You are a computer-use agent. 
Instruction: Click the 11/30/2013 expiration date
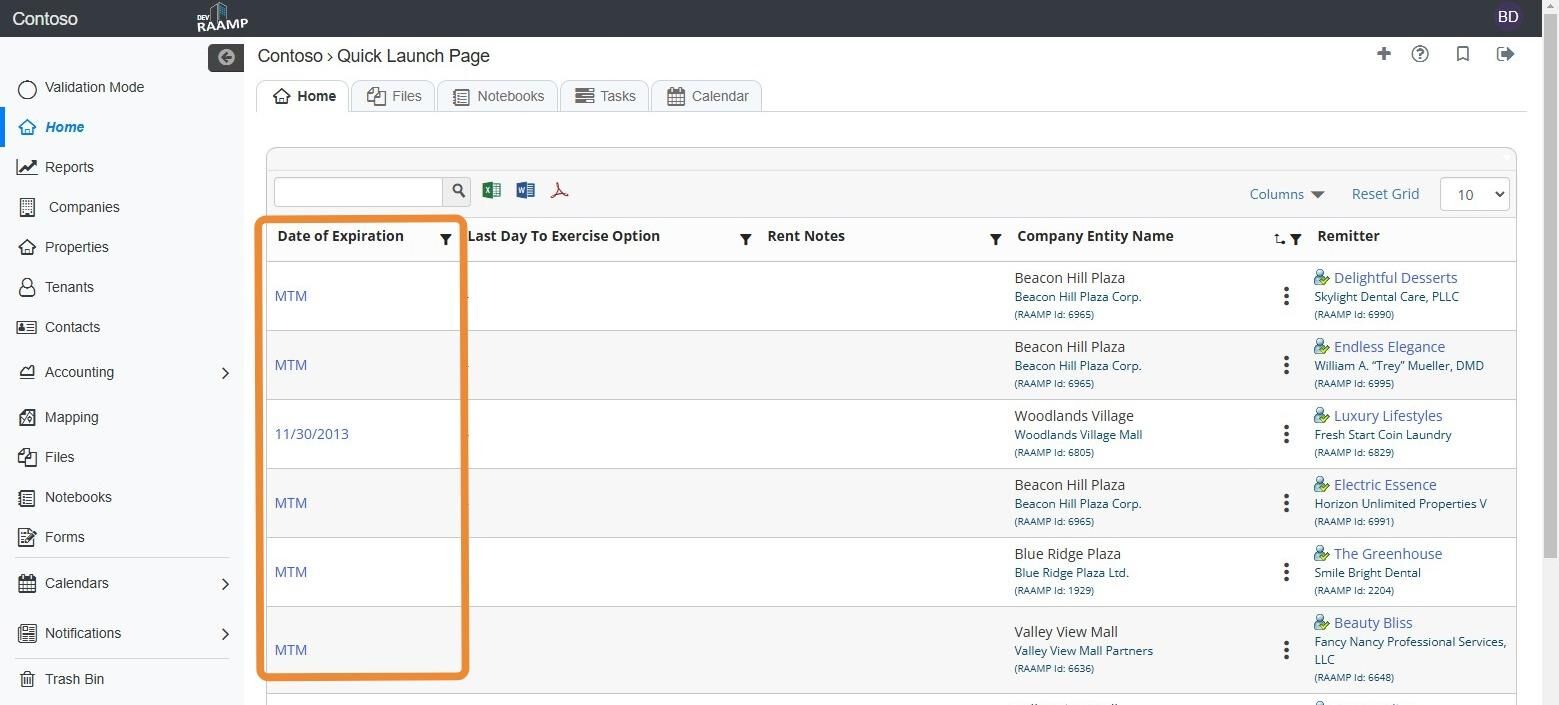(x=312, y=434)
